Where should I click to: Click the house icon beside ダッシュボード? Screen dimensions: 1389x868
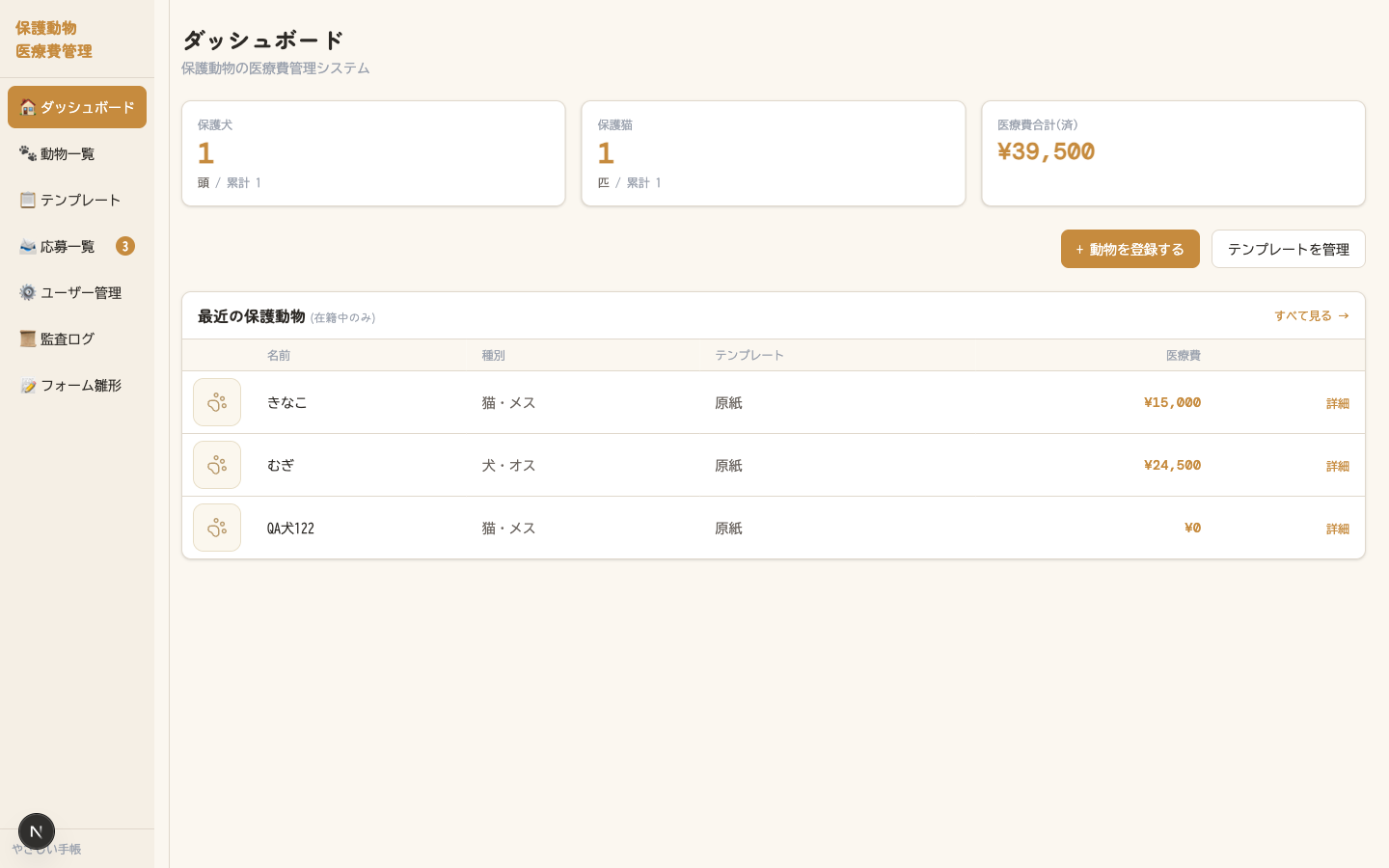pos(28,107)
